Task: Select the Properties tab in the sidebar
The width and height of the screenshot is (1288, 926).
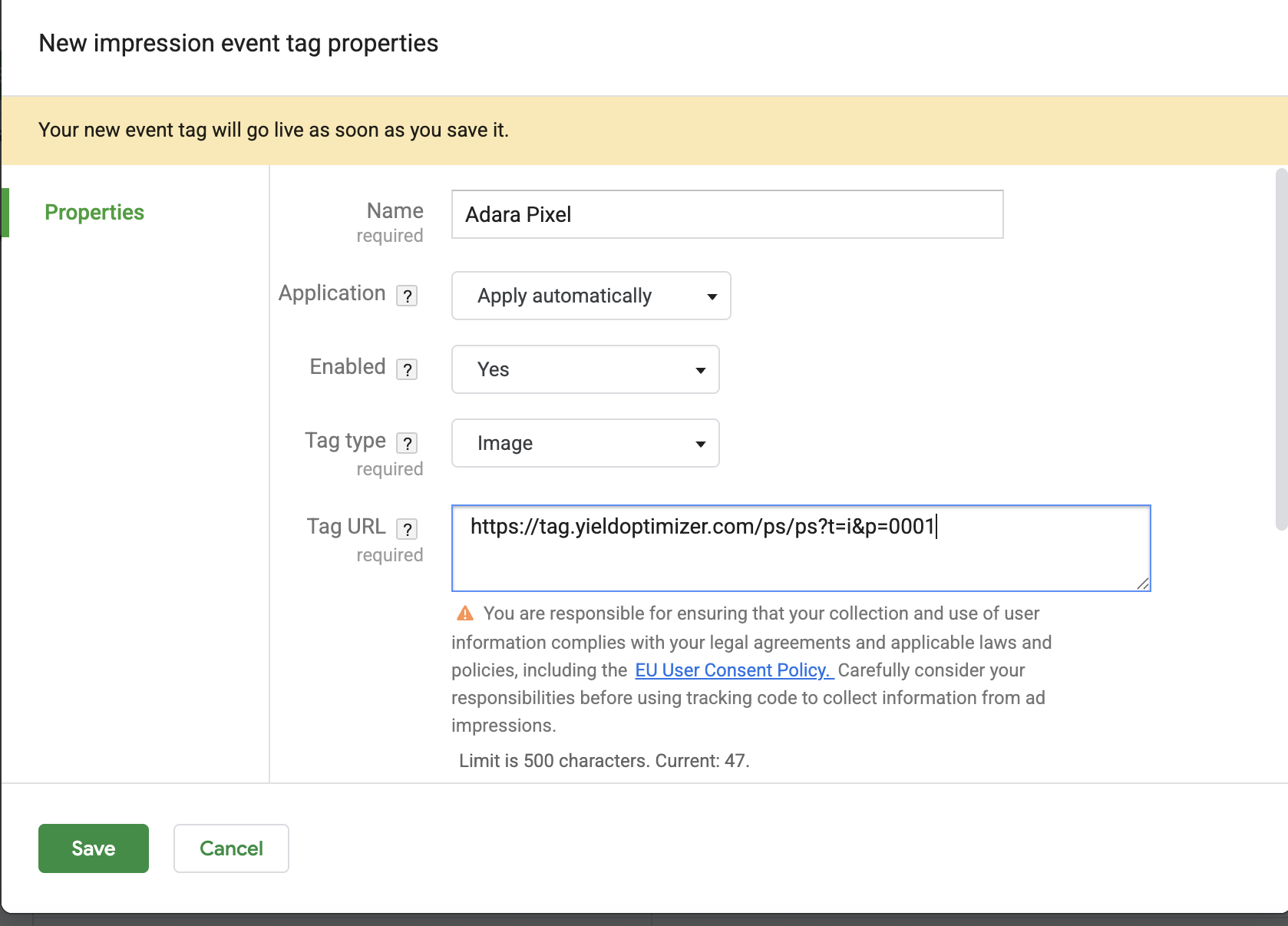Action: point(94,212)
